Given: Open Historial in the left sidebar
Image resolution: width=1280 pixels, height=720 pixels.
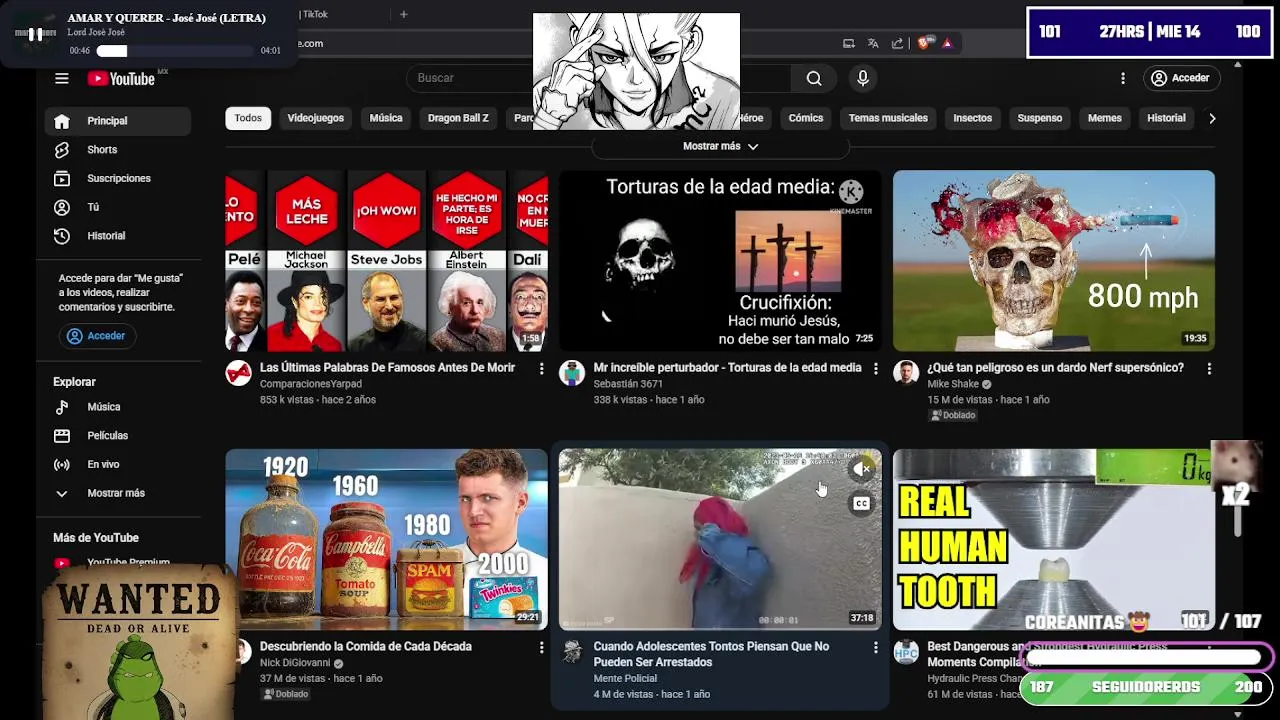Looking at the screenshot, I should pyautogui.click(x=118, y=236).
